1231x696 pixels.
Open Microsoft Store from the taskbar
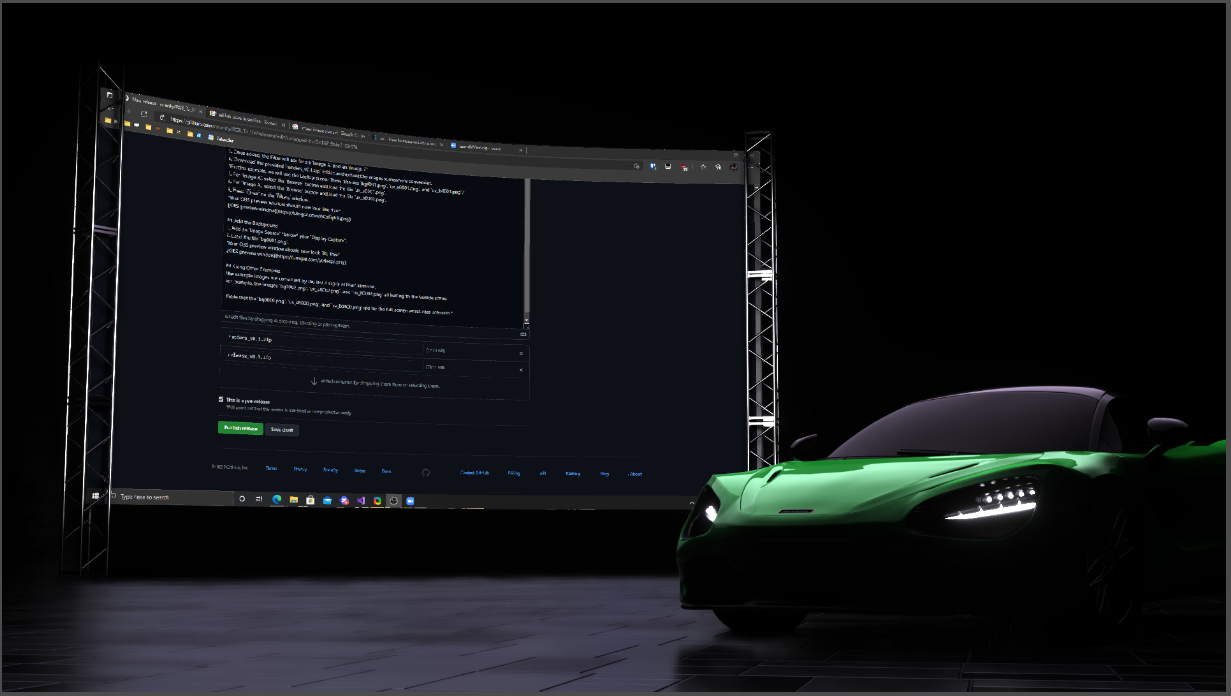(310, 500)
